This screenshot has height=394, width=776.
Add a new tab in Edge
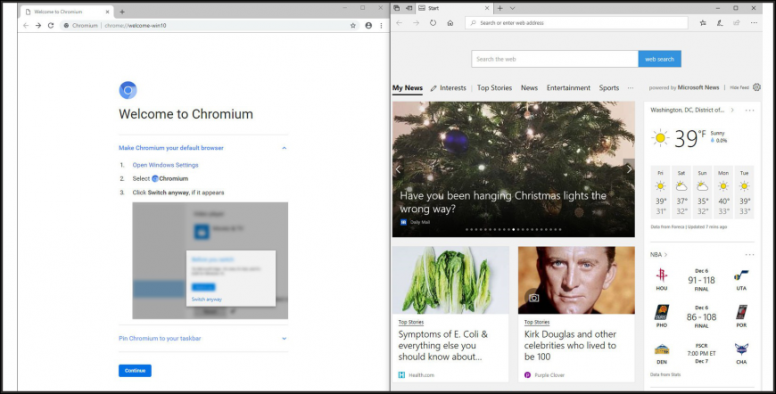(500, 8)
